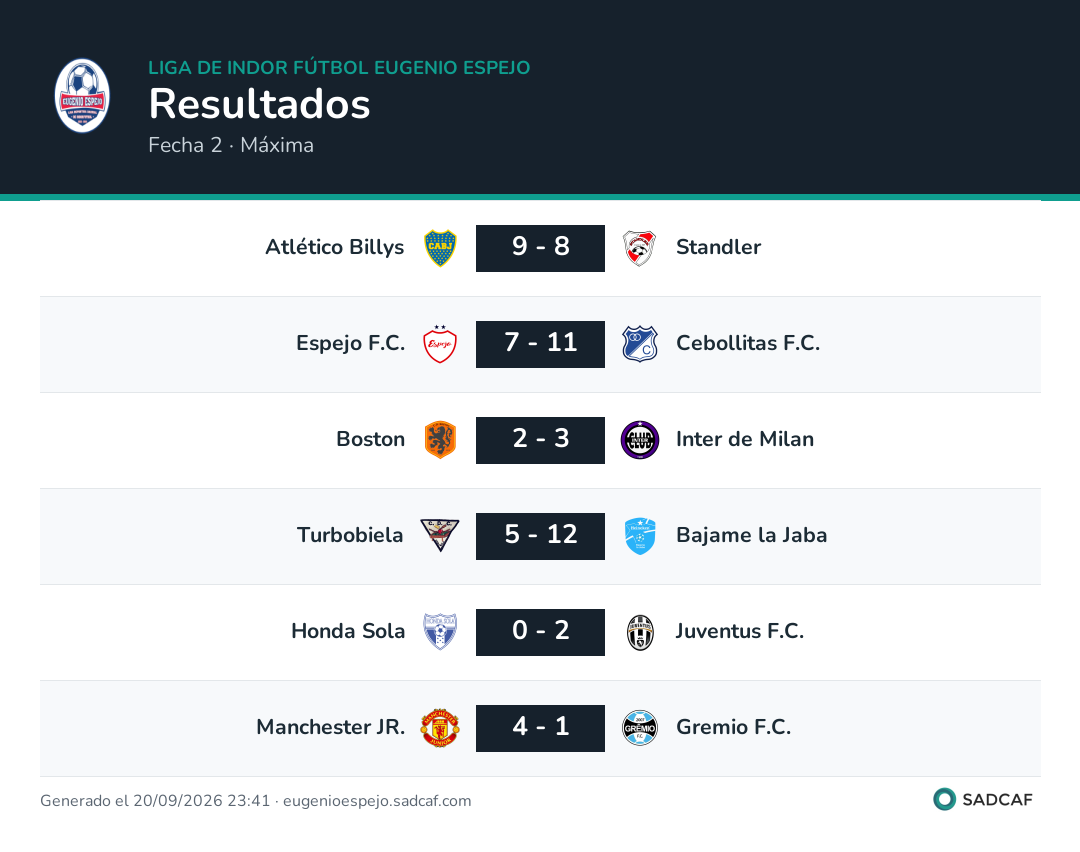Click the Turbobiela triangular crest
1080x852 pixels.
click(440, 535)
